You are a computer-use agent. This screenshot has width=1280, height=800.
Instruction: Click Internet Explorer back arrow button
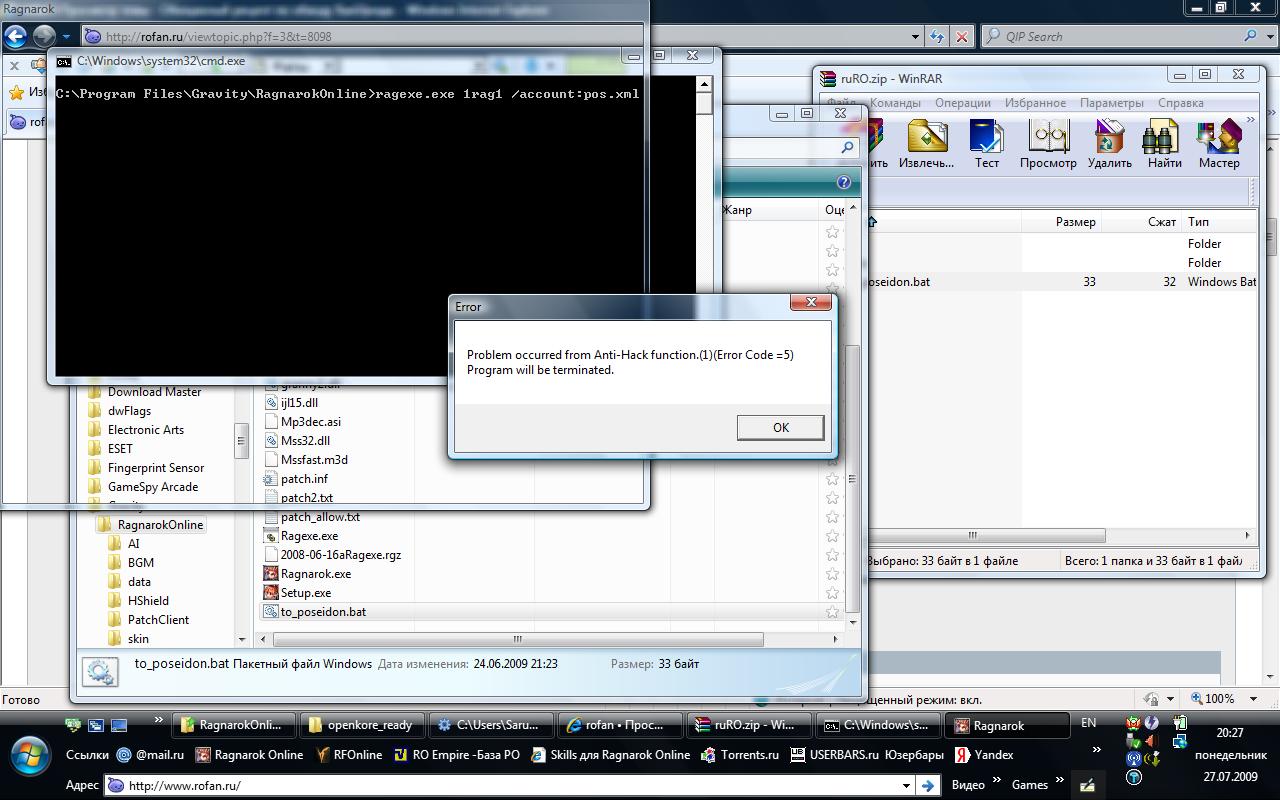[15, 36]
